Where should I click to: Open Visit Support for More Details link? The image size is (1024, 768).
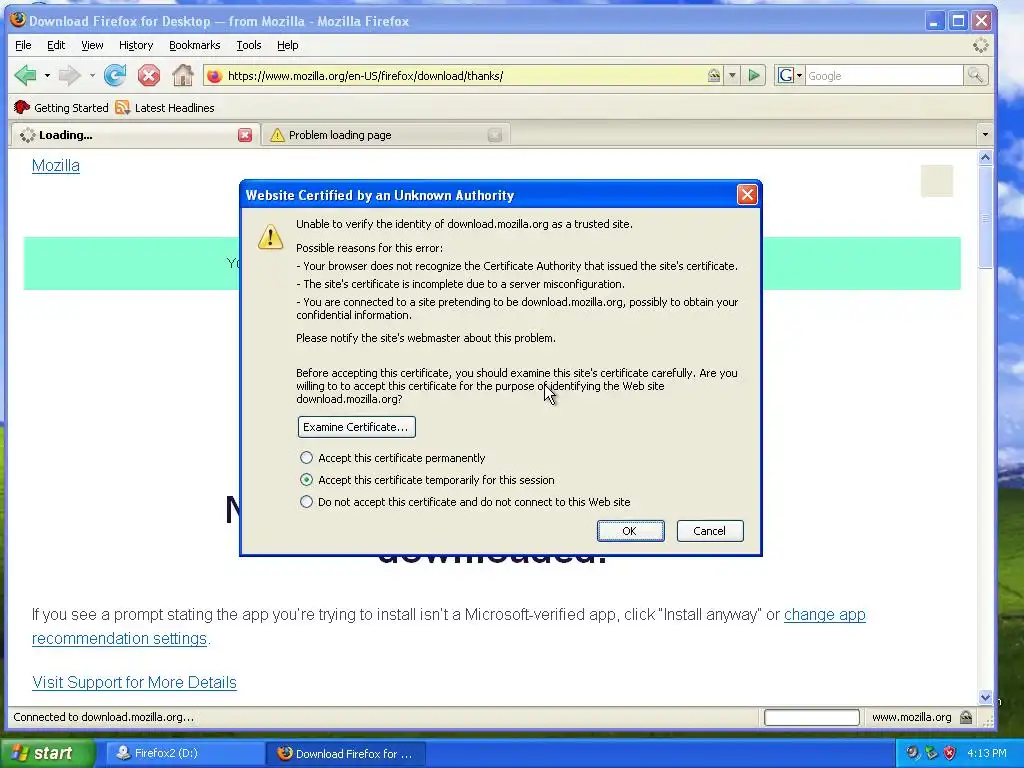[x=134, y=682]
